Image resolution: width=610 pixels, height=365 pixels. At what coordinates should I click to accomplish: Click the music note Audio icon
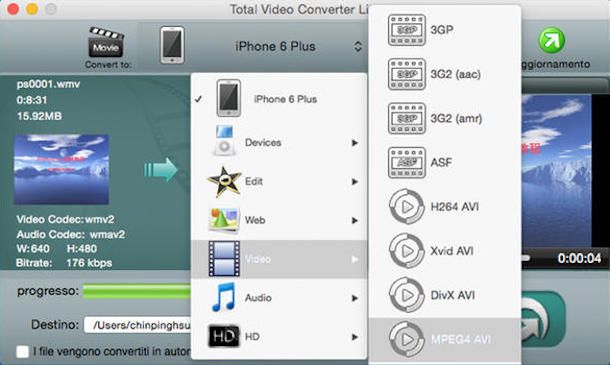tap(224, 297)
